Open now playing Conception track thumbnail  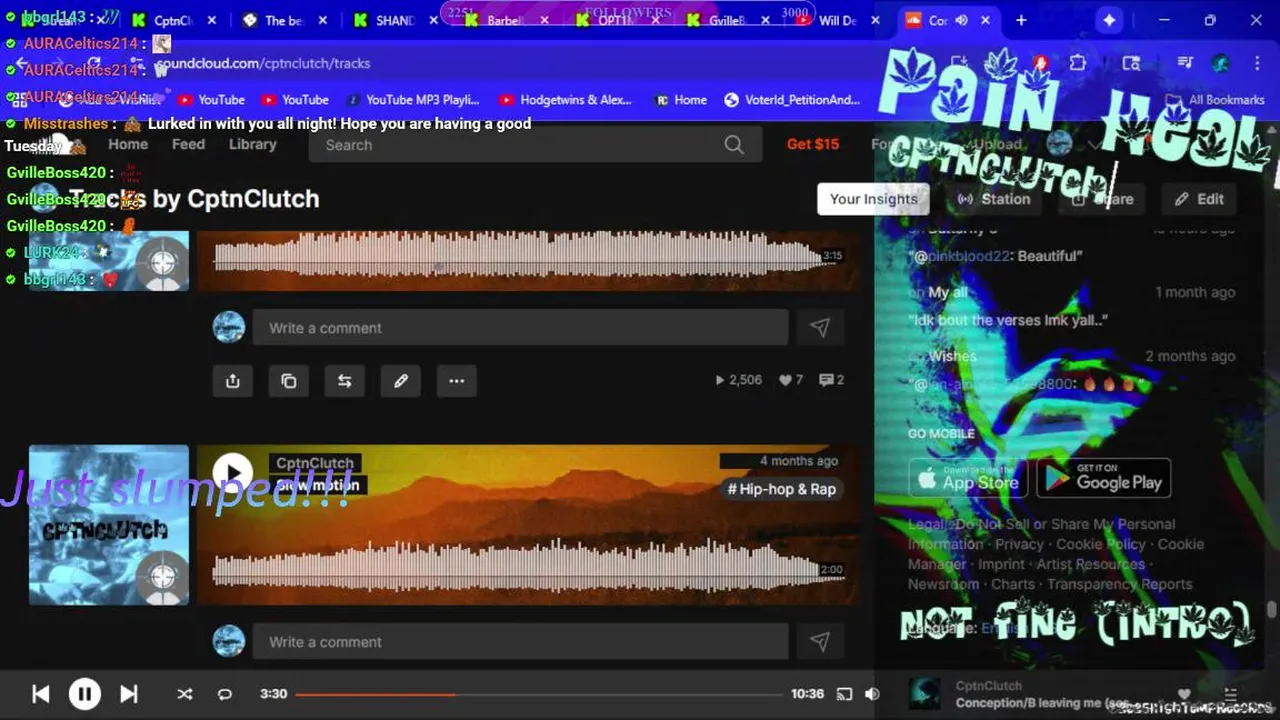(924, 694)
